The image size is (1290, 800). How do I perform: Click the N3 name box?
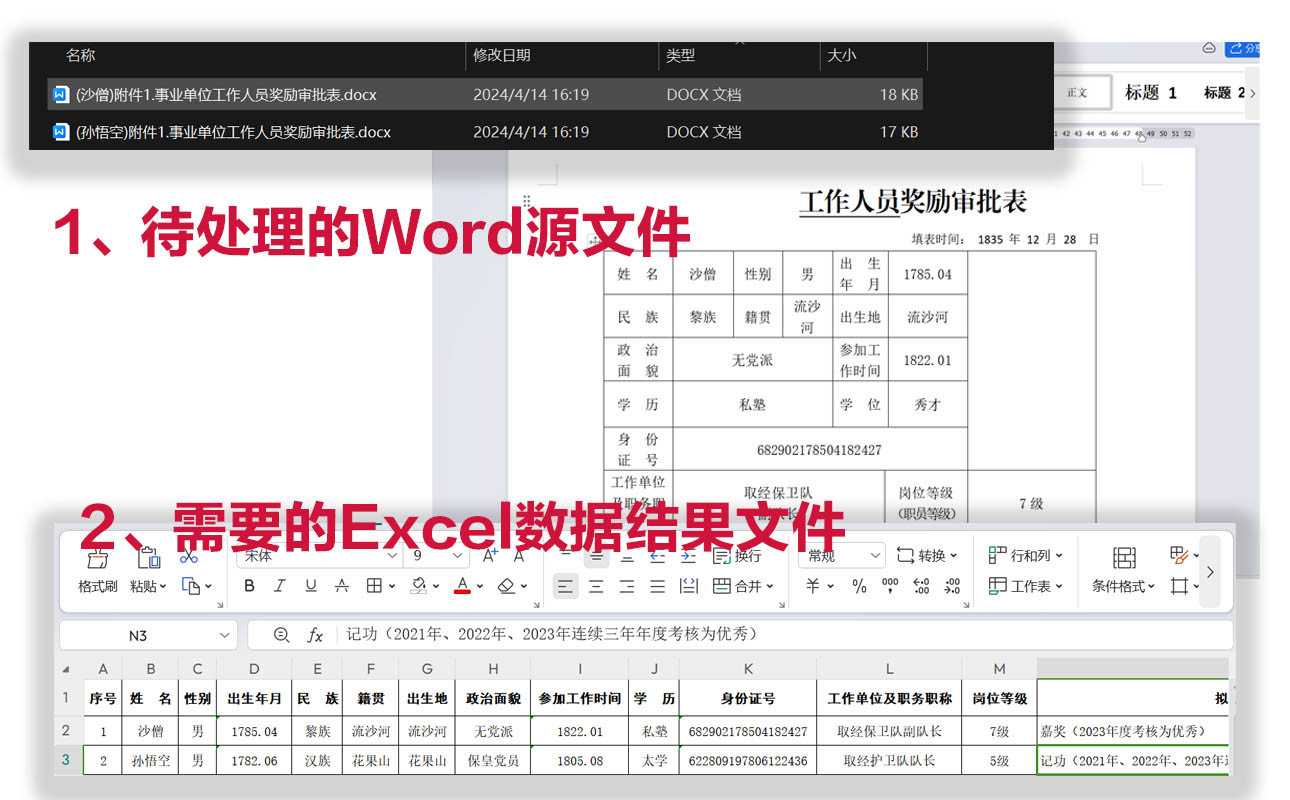147,635
